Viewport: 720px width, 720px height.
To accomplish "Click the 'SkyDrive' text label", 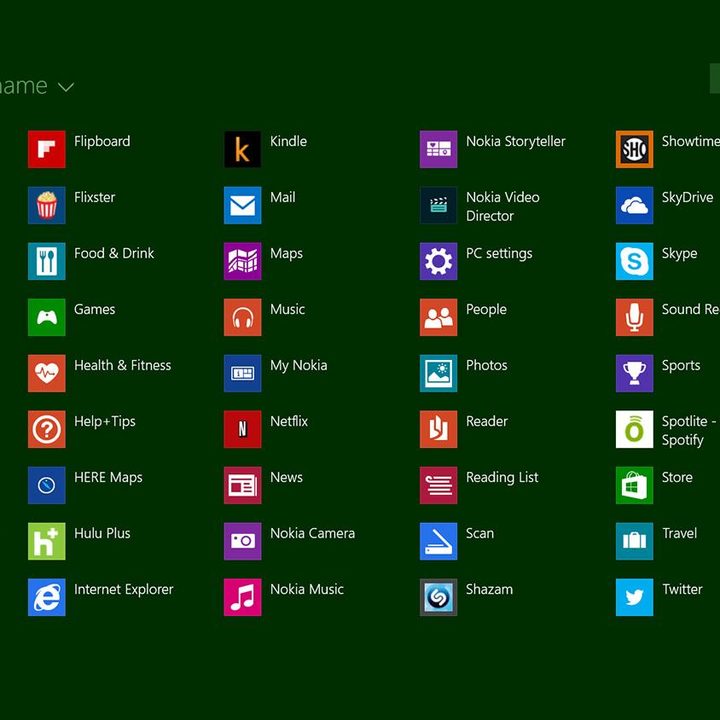I will point(687,198).
